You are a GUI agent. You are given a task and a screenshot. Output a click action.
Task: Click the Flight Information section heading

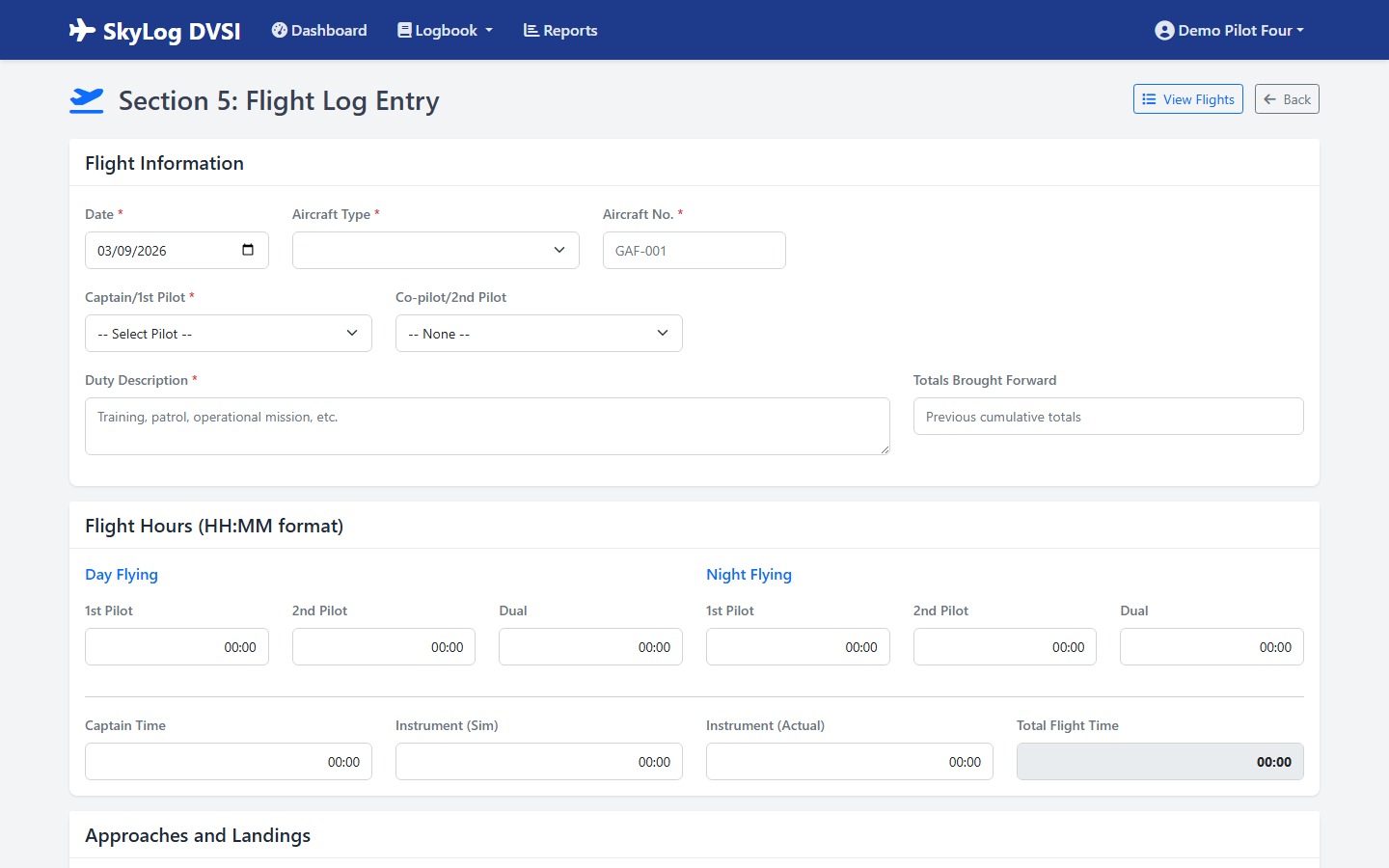click(164, 163)
